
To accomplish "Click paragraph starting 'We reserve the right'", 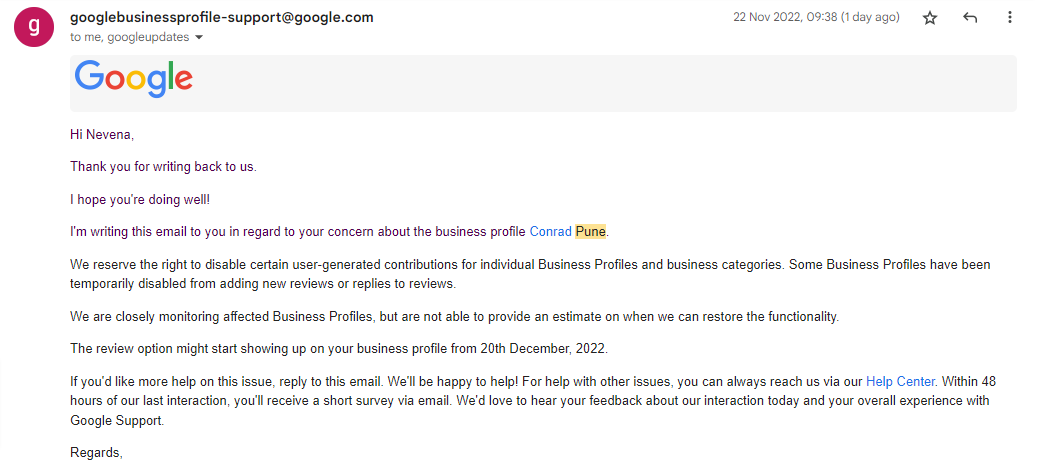I will point(530,274).
